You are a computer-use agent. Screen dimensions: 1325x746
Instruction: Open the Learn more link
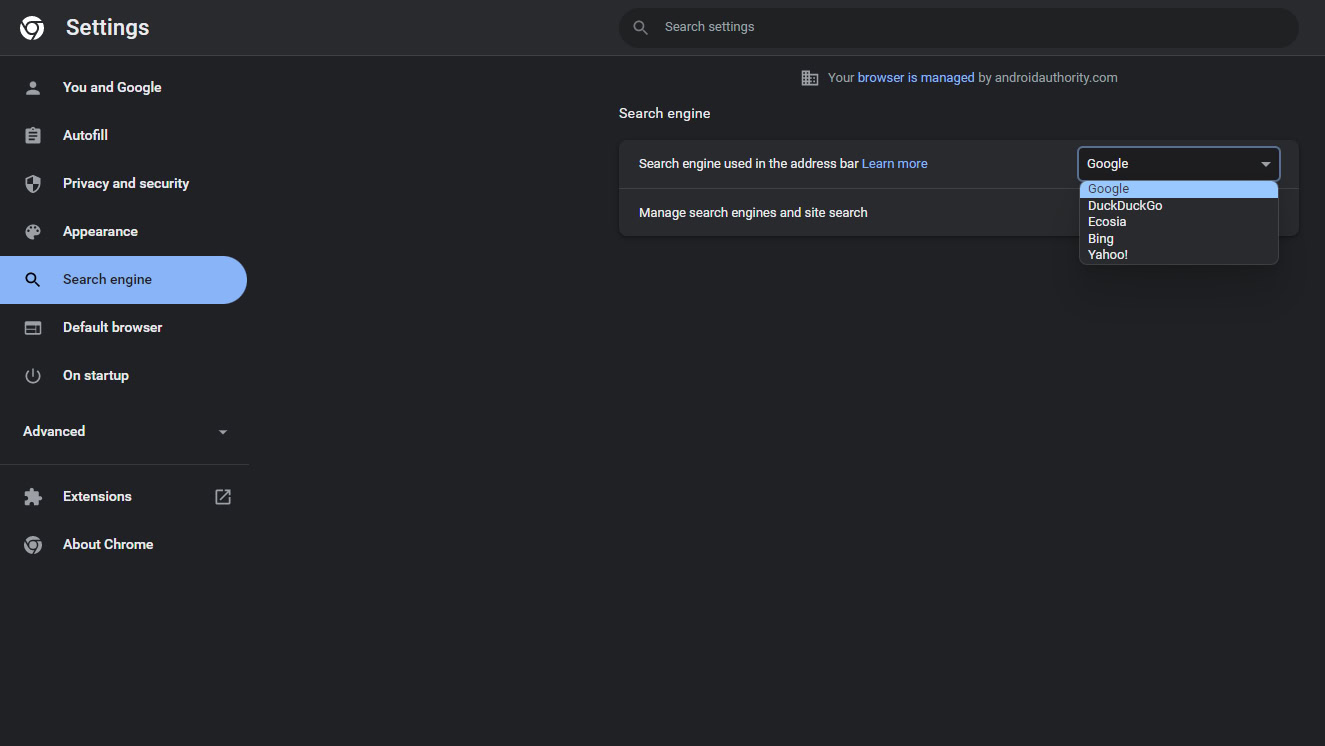click(894, 164)
